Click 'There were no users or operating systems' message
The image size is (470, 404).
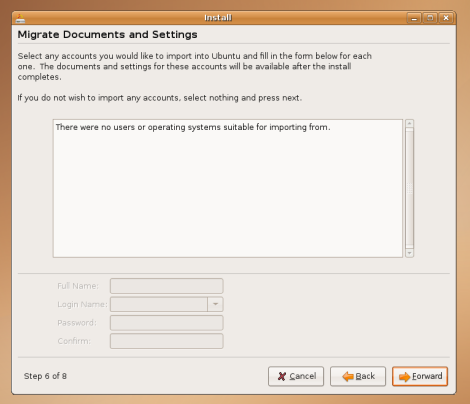193,127
